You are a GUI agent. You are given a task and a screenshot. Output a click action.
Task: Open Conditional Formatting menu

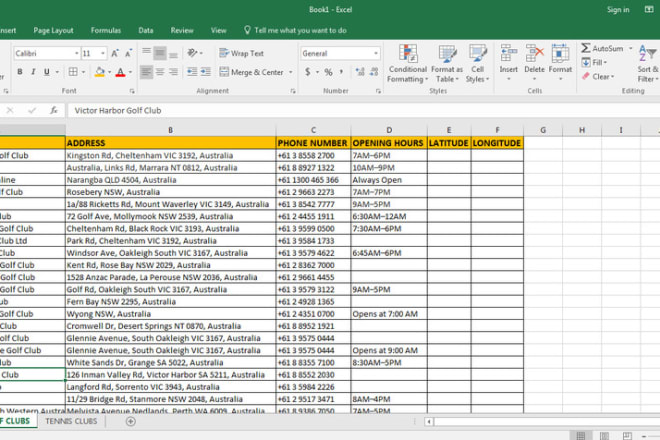pyautogui.click(x=407, y=64)
